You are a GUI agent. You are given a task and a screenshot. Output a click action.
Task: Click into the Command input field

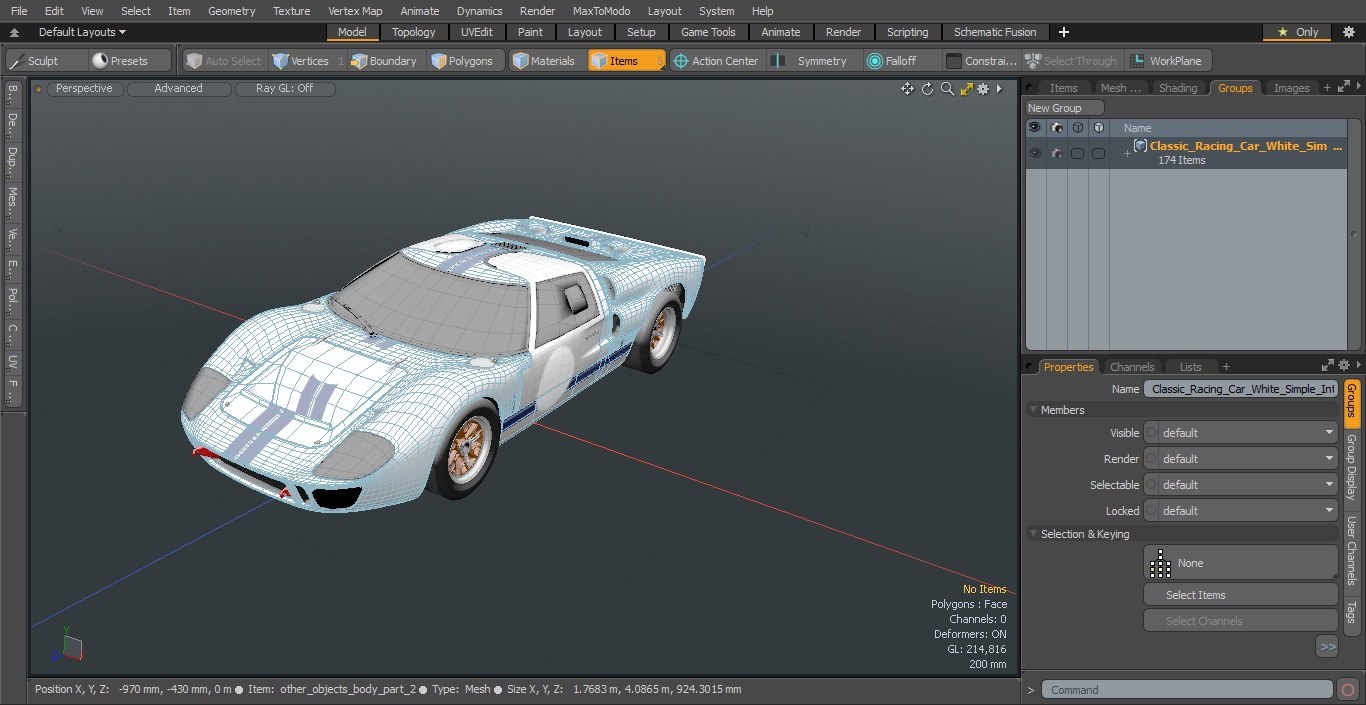[1187, 689]
